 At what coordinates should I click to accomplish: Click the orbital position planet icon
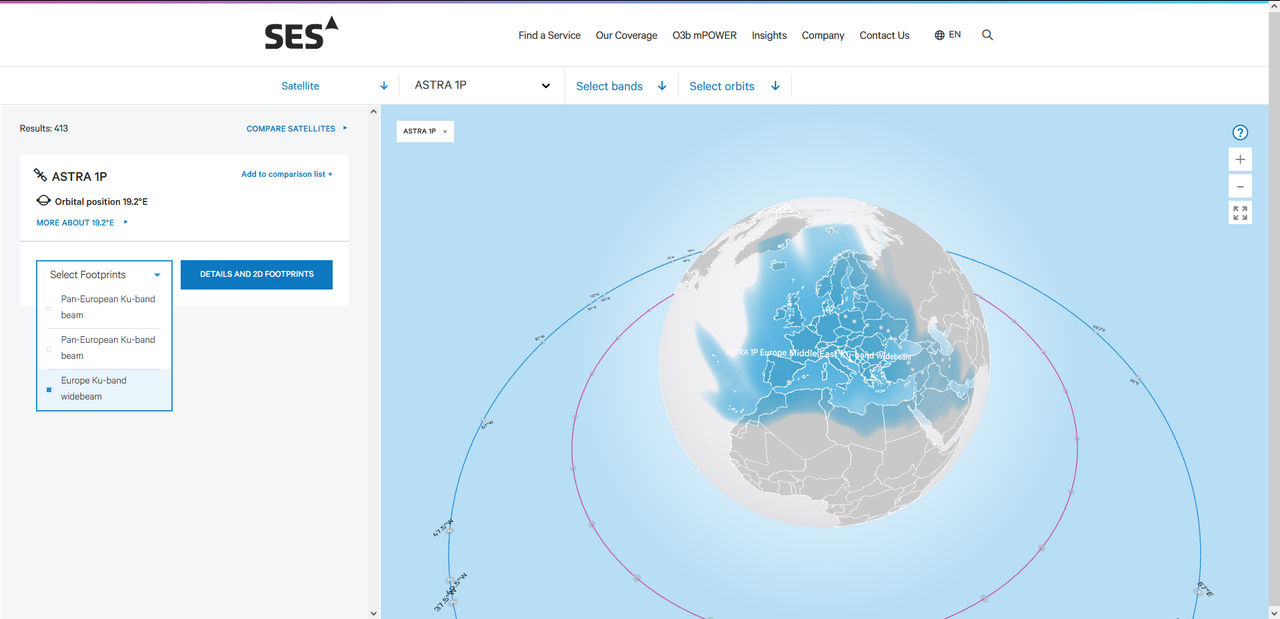(43, 201)
